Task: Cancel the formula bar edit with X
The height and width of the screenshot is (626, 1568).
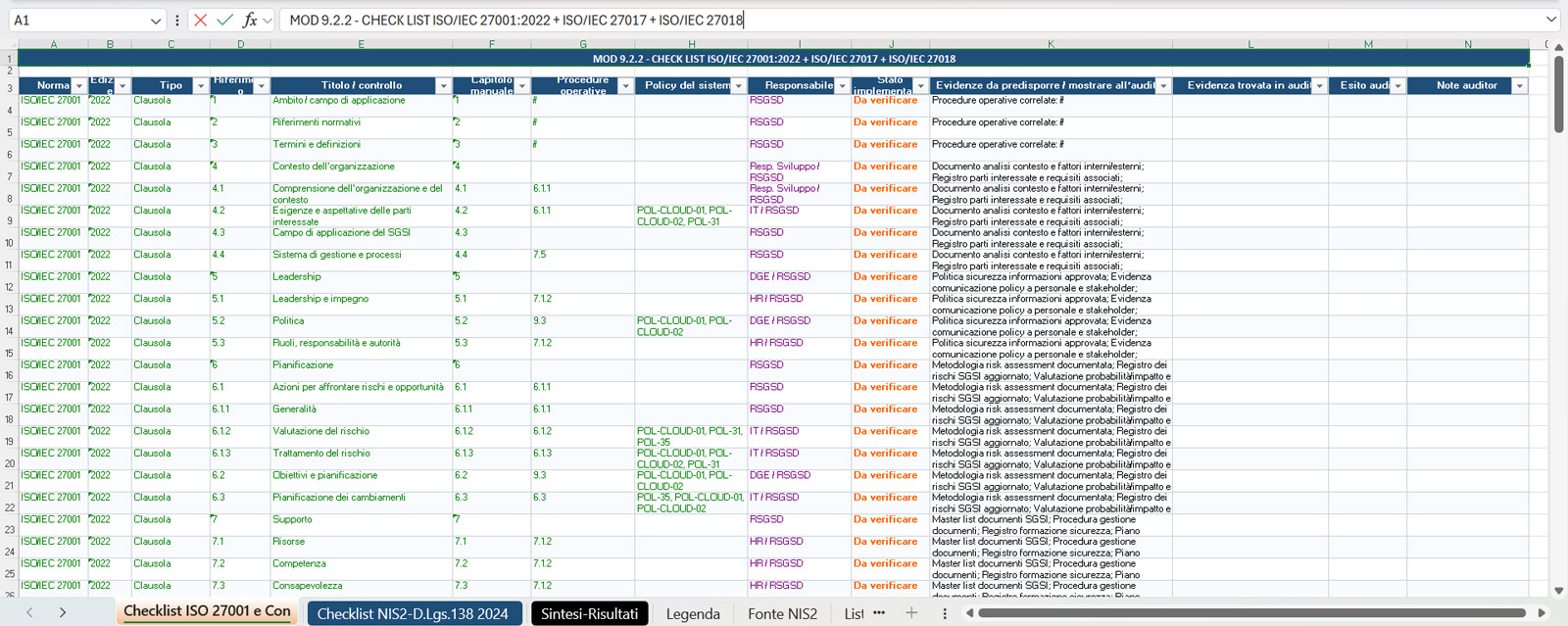Action: click(201, 20)
